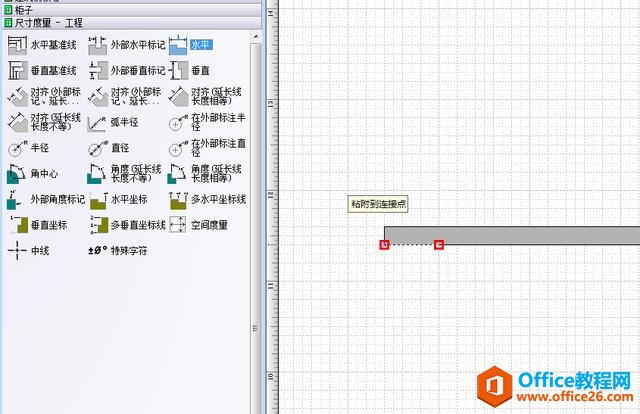Select the 特殊字符 special characters shape
The height and width of the screenshot is (414, 640).
click(x=118, y=250)
